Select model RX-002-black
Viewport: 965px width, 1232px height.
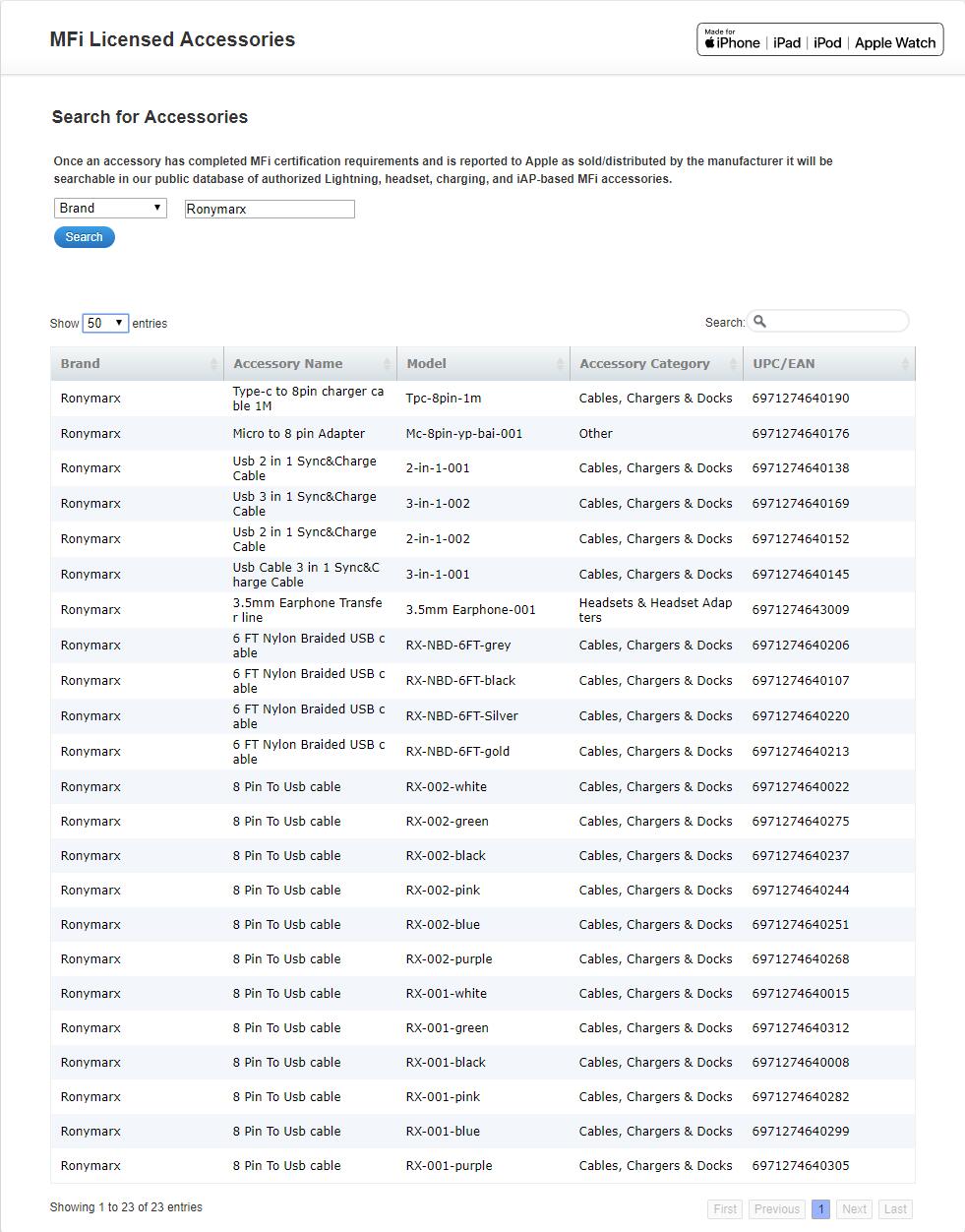coord(446,856)
